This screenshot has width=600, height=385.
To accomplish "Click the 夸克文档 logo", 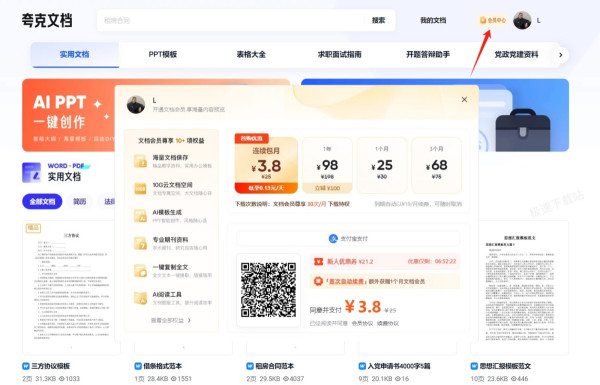I will [47, 20].
